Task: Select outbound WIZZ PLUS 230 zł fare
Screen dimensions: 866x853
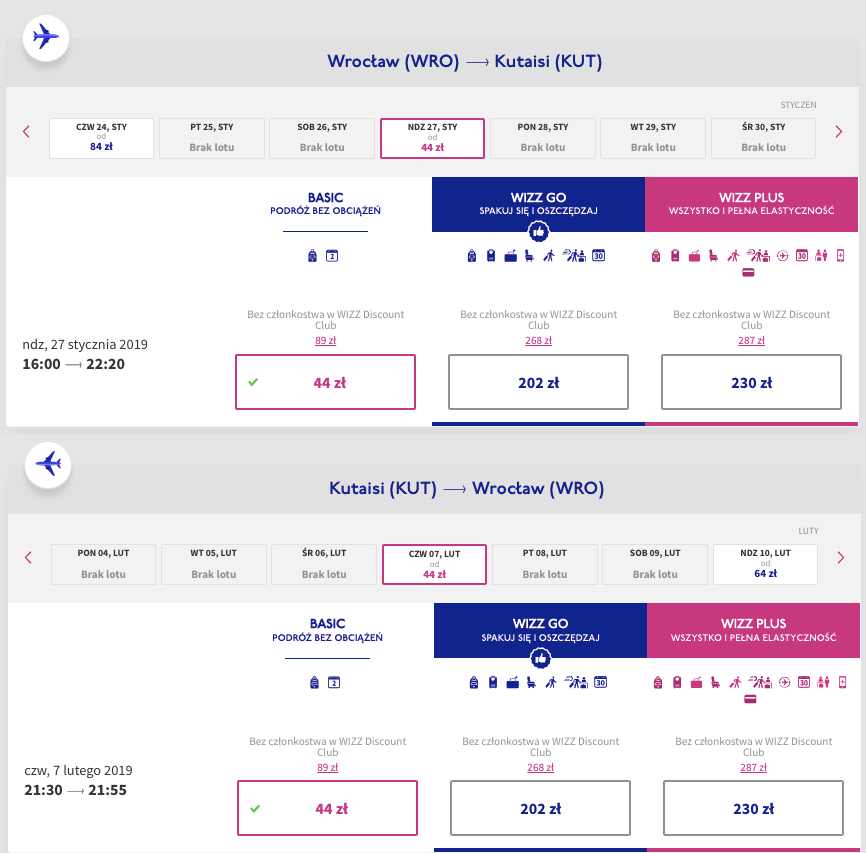Action: pyautogui.click(x=752, y=382)
